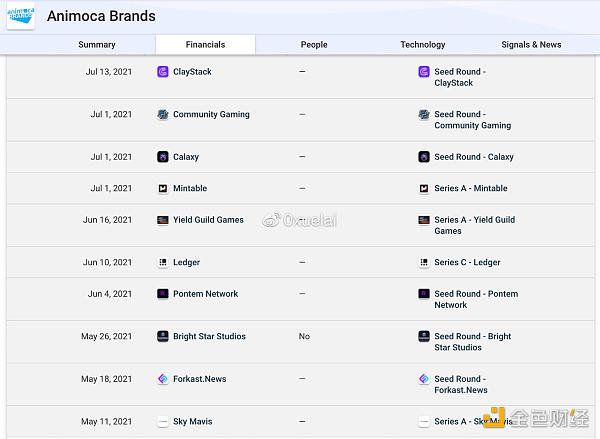
Task: Click the Yield Guild Games organization icon
Action: pos(163,220)
